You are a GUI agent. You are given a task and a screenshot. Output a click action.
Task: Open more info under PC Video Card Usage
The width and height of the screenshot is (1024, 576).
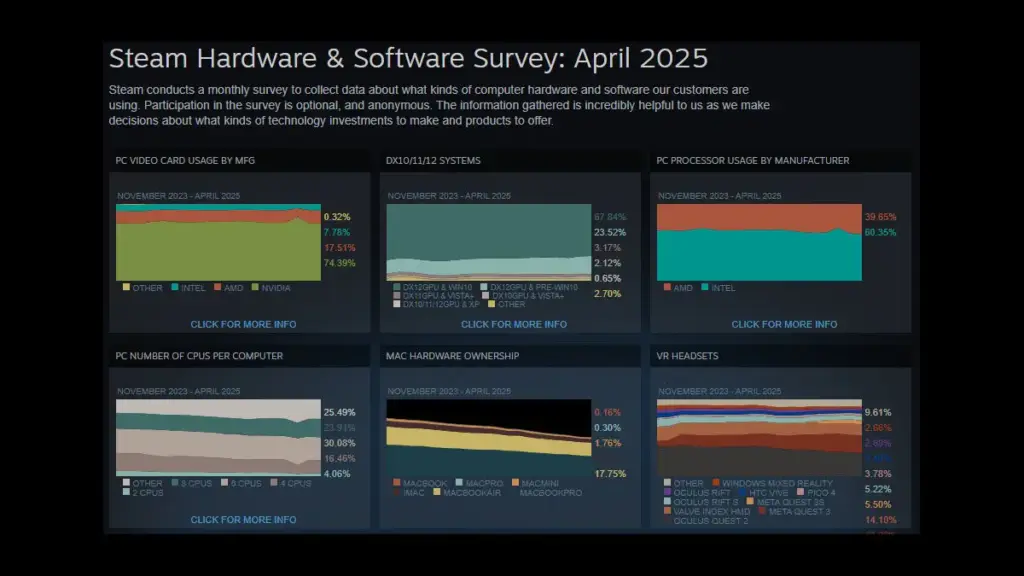pos(243,324)
